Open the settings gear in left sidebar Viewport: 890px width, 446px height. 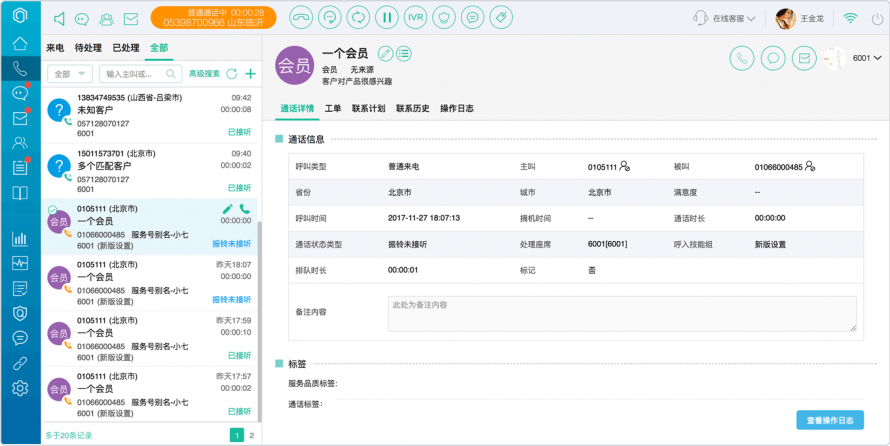click(x=20, y=388)
